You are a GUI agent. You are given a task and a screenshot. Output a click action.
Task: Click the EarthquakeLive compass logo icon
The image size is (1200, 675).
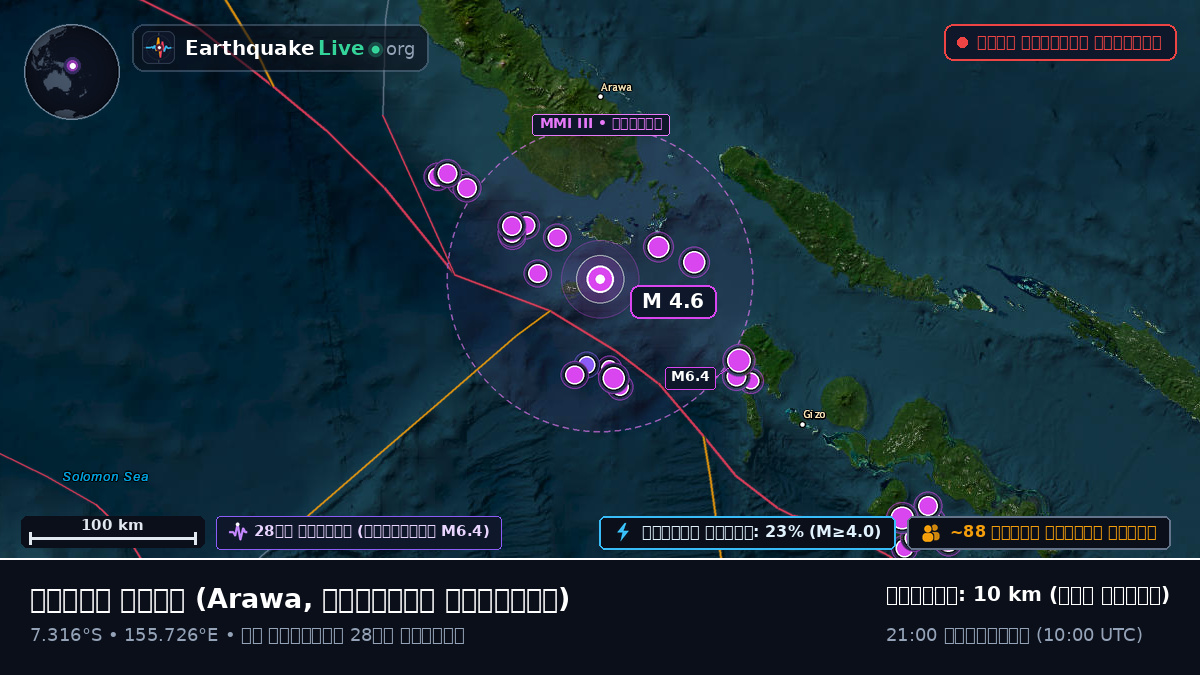point(158,48)
